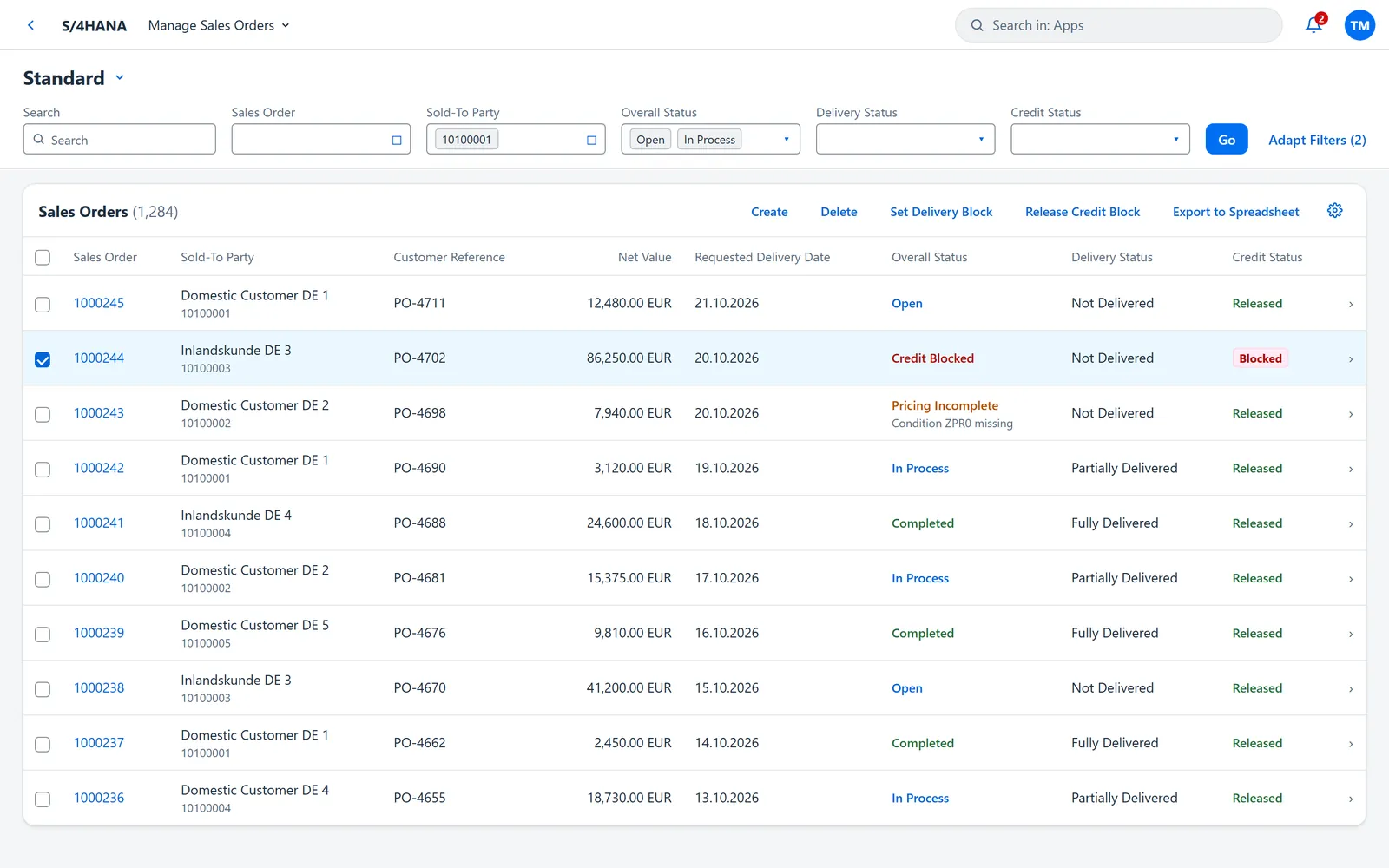1389x868 pixels.
Task: Toggle the select-all header checkbox
Action: [x=43, y=258]
